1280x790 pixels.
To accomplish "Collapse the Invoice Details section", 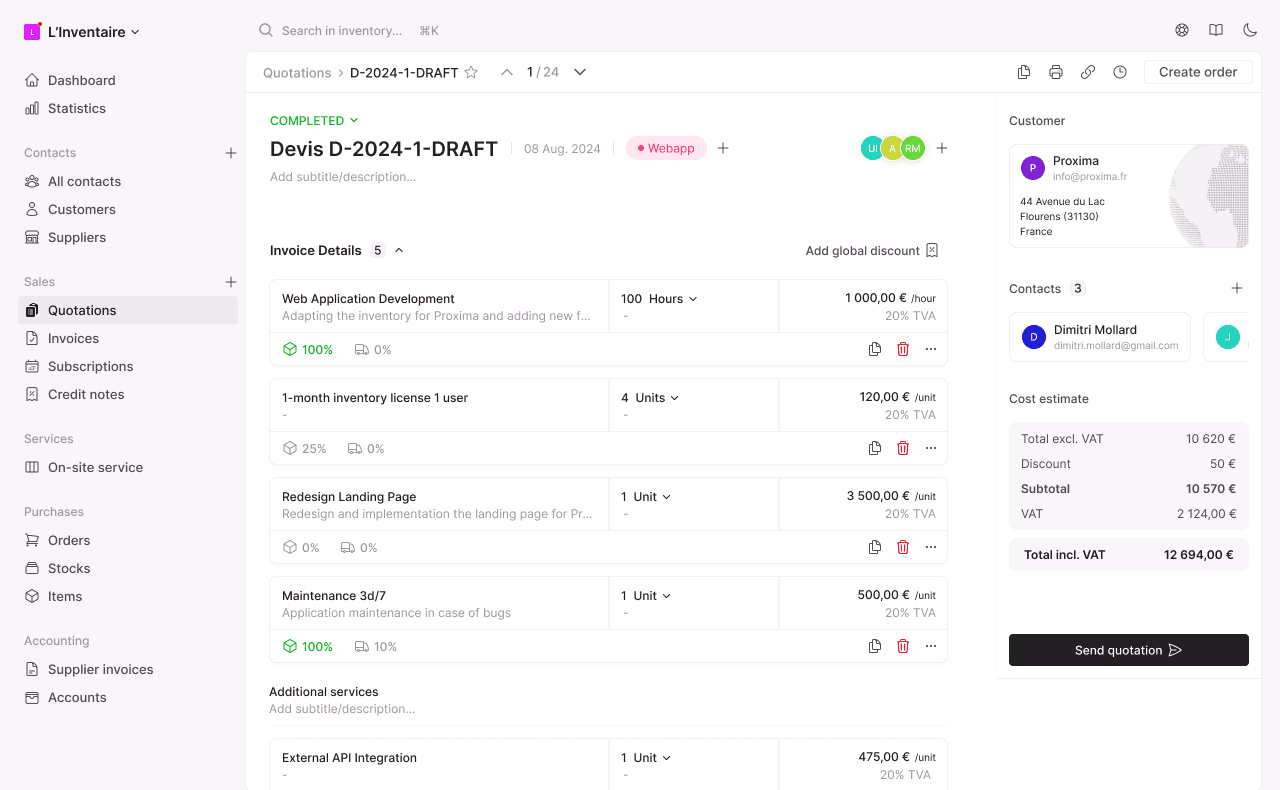I will pyautogui.click(x=399, y=250).
